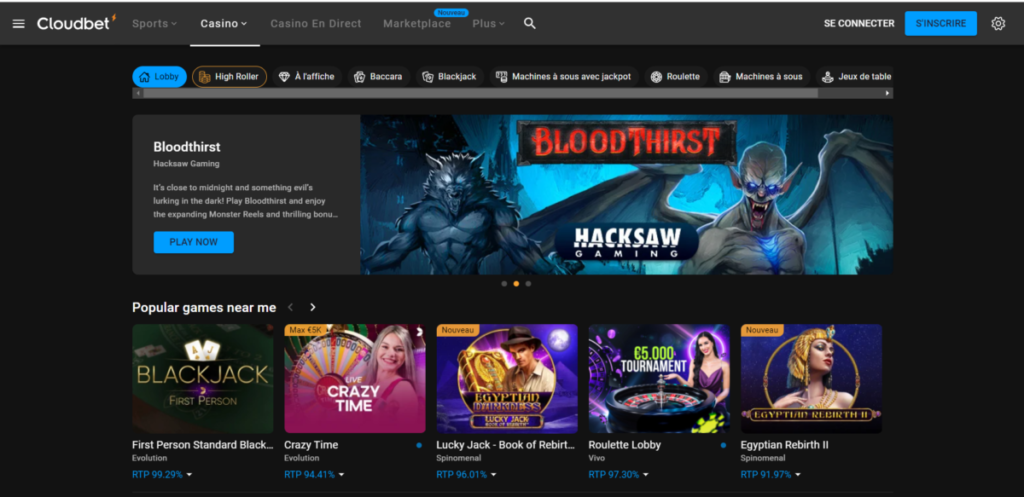The image size is (1024, 497).
Task: Select second banner carousel dot
Action: coord(516,284)
